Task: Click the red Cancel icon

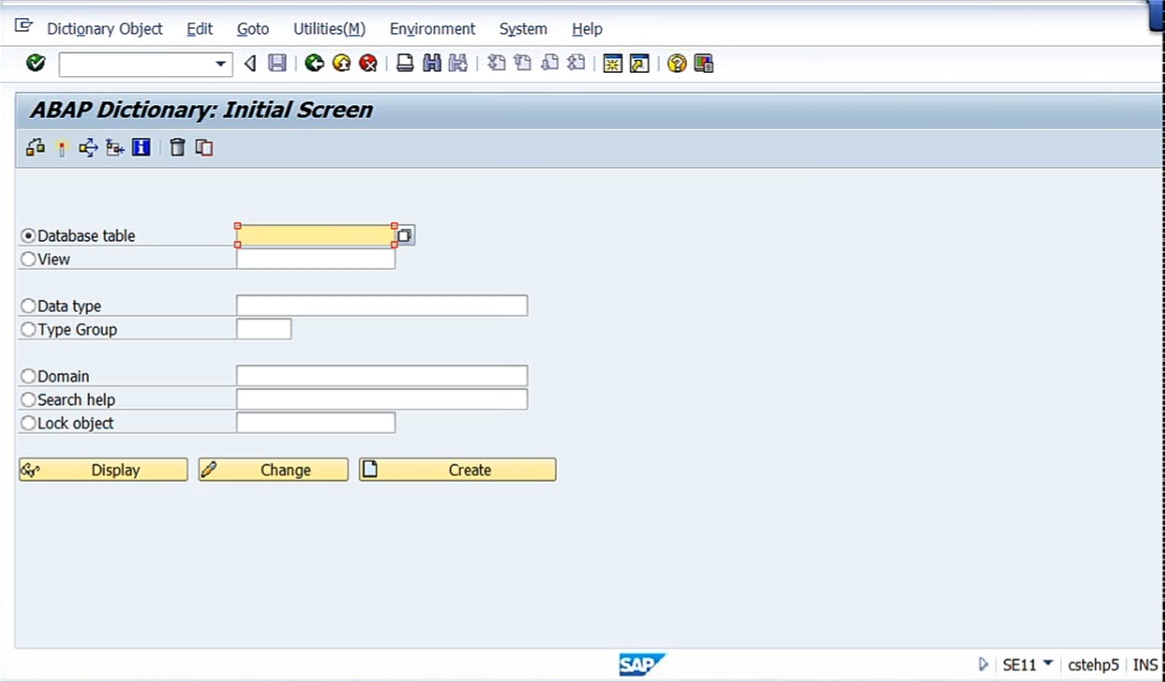Action: coord(368,63)
